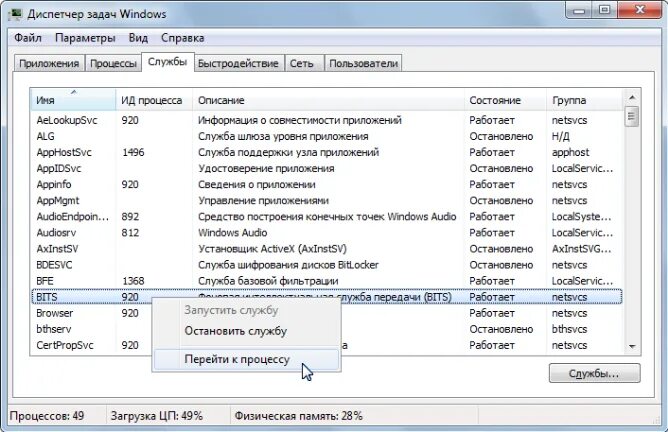Viewport: 668px width, 432px height.
Task: Switch to the Процессы tab
Action: click(x=113, y=63)
